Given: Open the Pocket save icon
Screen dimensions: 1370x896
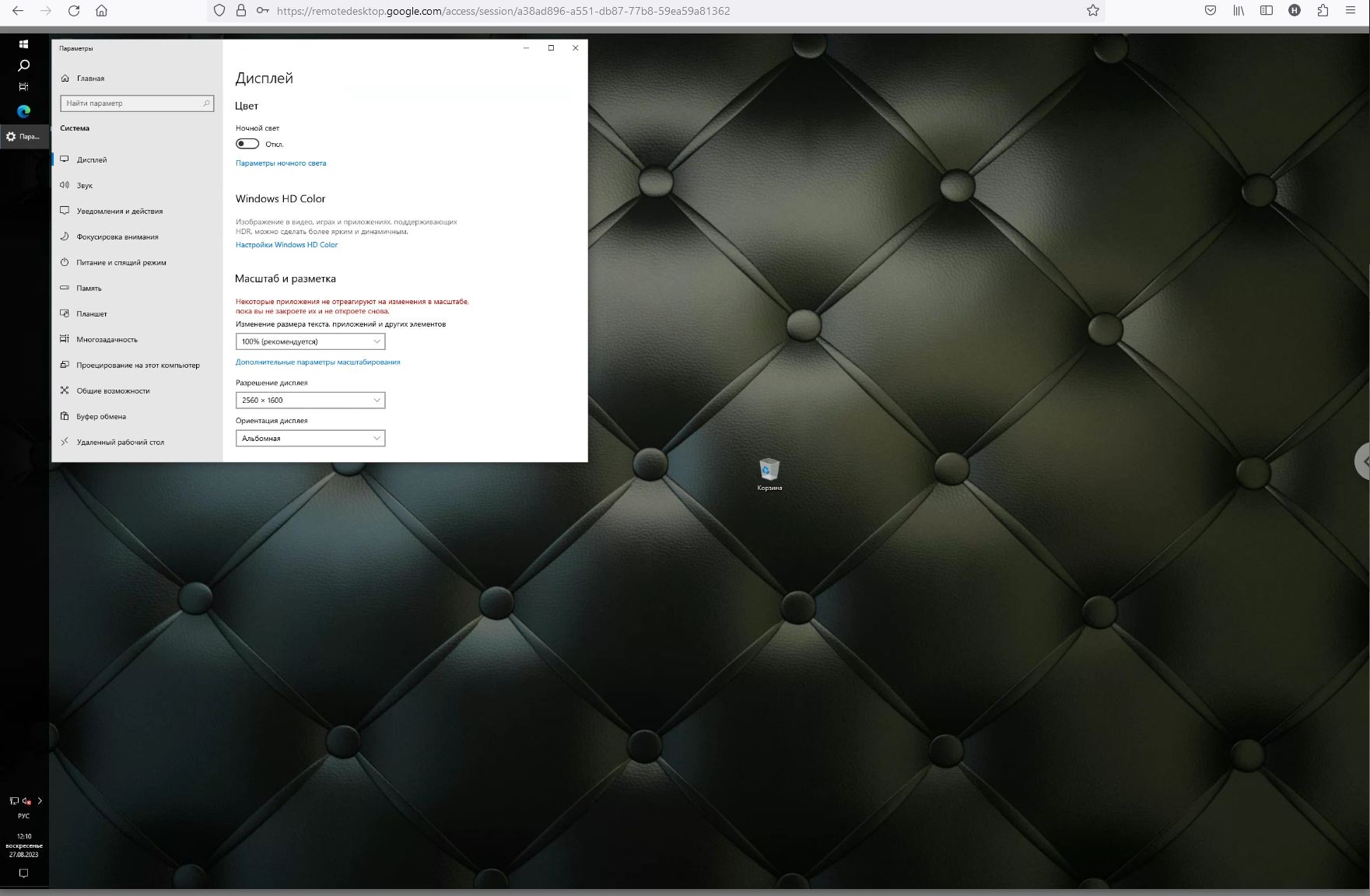Looking at the screenshot, I should pos(1211,11).
